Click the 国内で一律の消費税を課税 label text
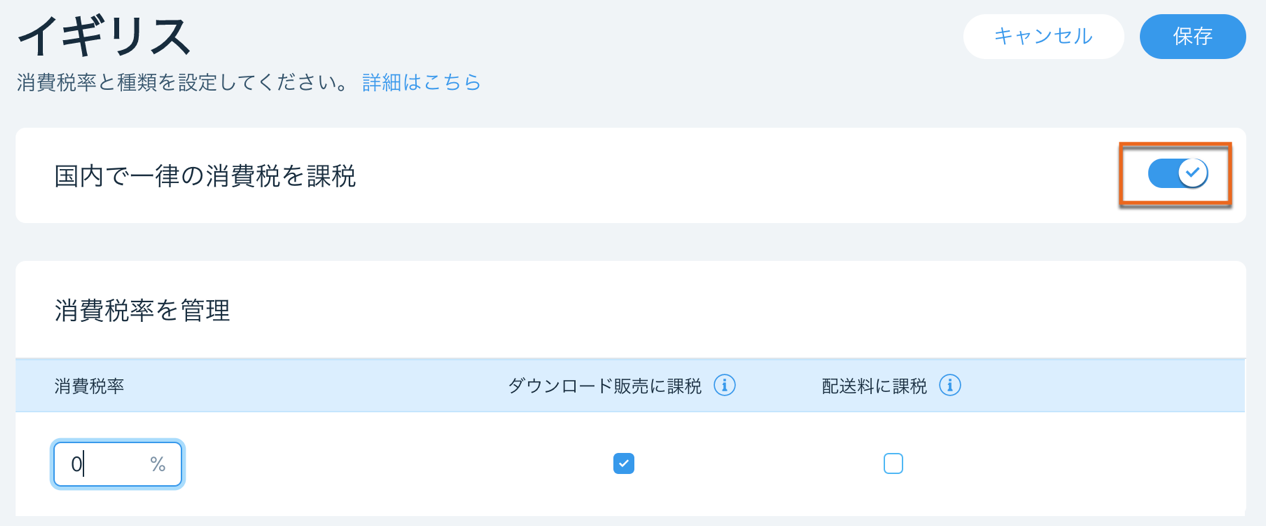 (x=205, y=176)
